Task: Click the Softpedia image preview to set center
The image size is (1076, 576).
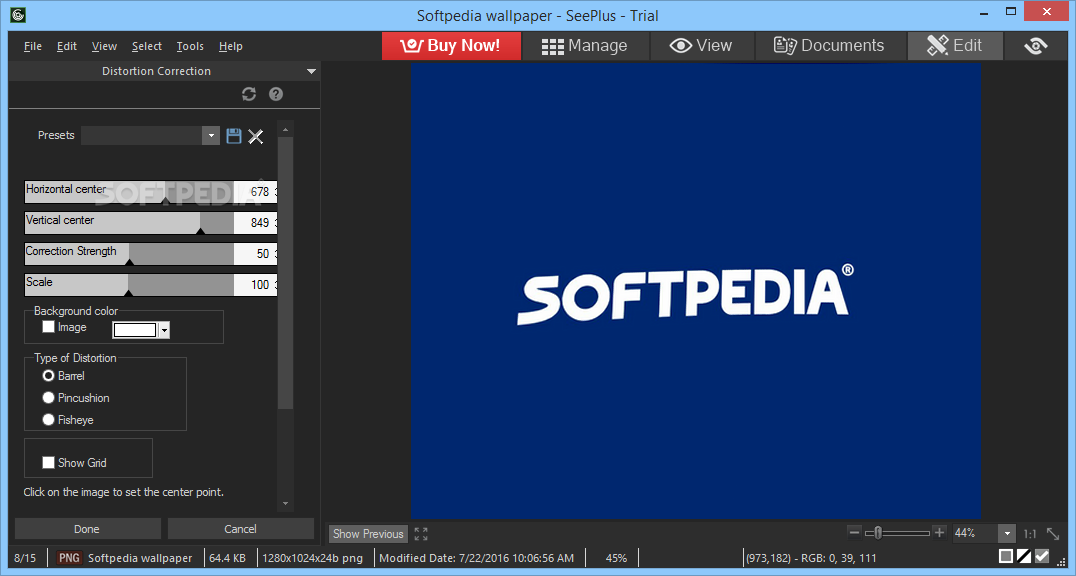Action: pos(696,290)
